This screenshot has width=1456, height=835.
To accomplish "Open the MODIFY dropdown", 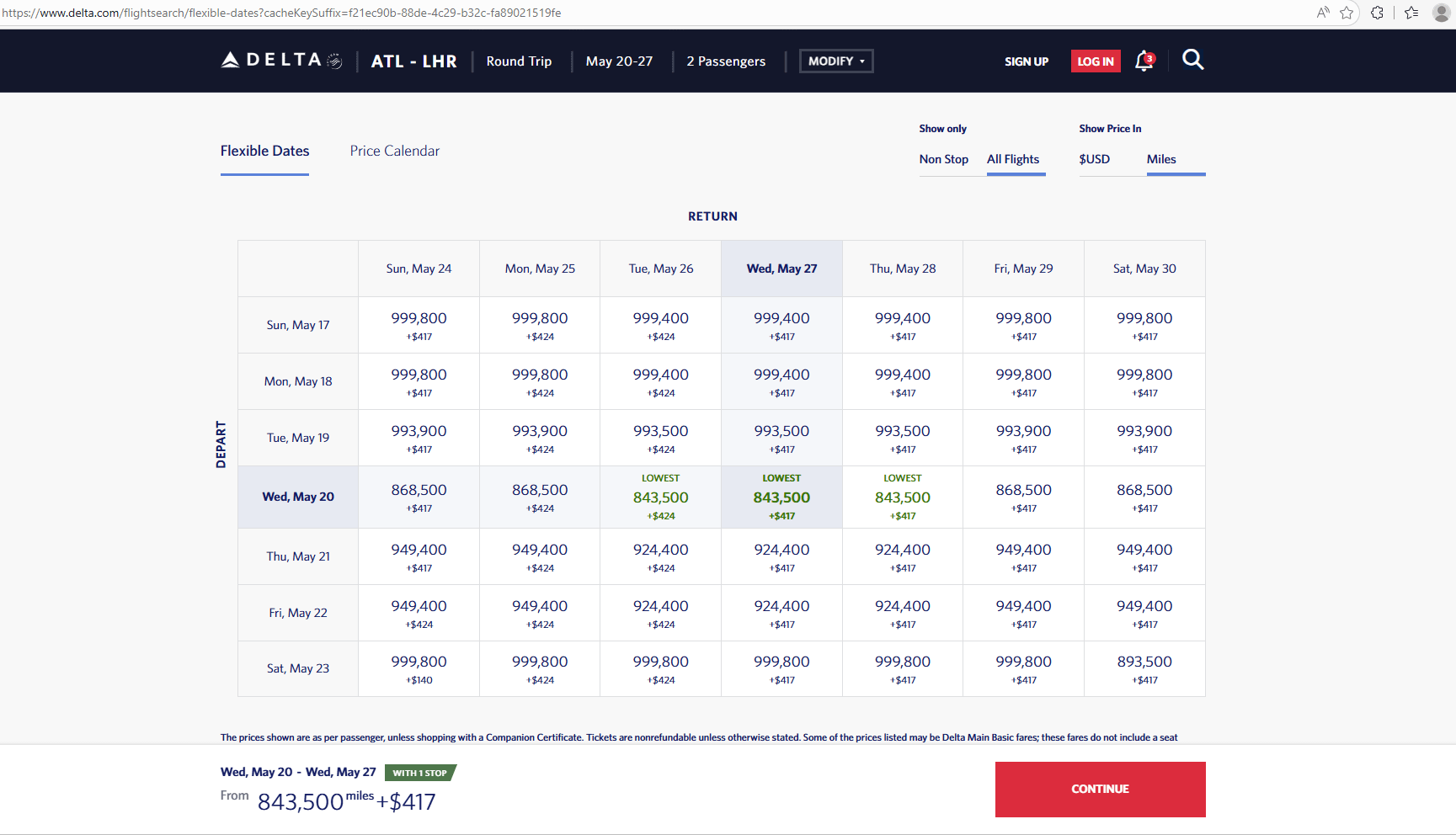I will coord(836,61).
